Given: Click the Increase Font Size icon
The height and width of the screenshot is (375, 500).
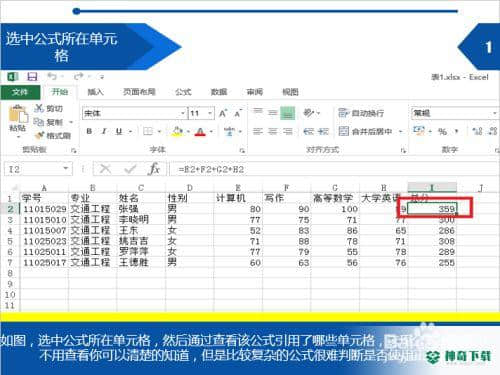Looking at the screenshot, I should click(x=223, y=113).
